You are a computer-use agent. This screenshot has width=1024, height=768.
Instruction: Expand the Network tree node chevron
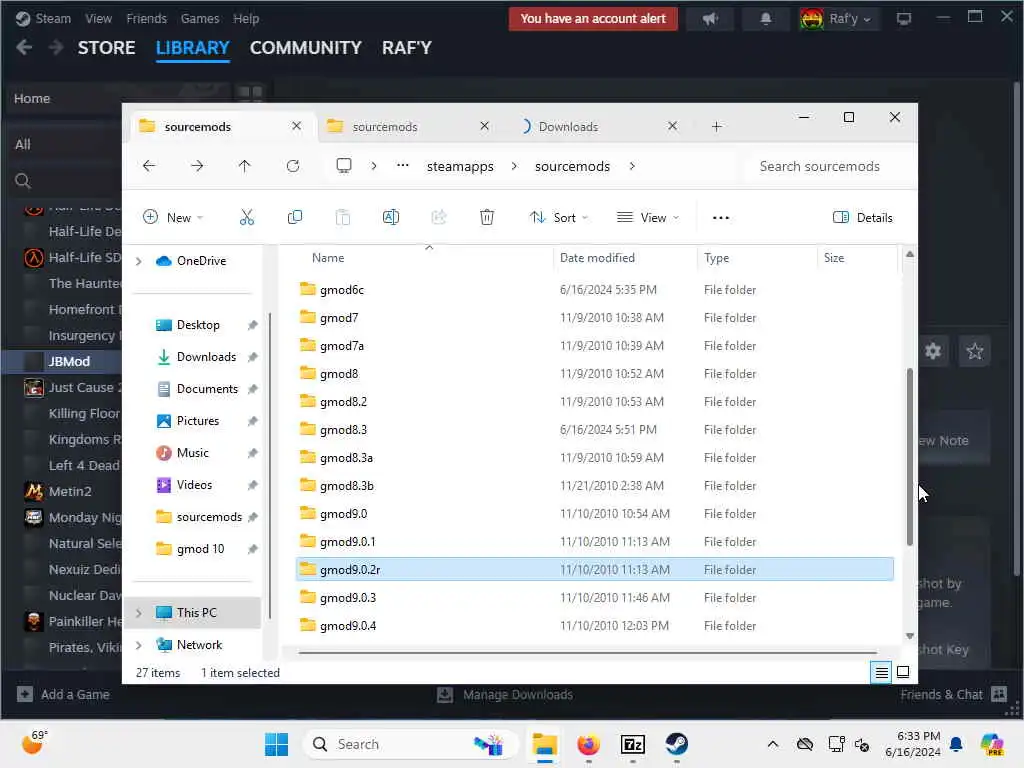[x=138, y=645]
